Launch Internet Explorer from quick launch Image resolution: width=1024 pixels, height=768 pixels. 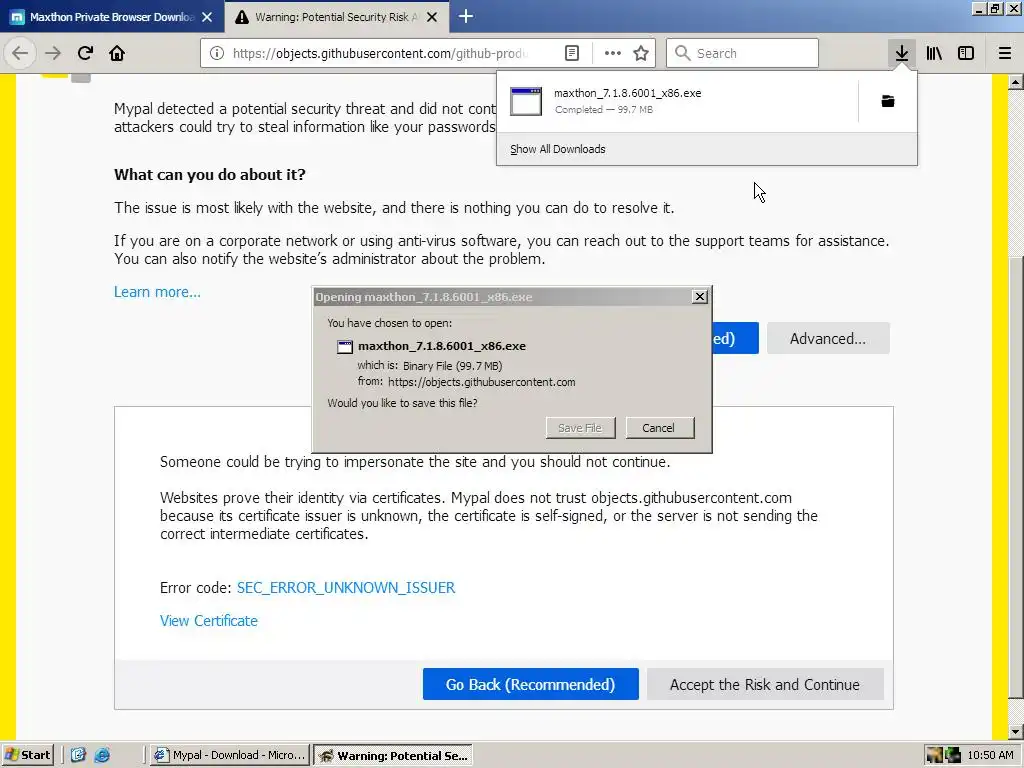click(102, 755)
